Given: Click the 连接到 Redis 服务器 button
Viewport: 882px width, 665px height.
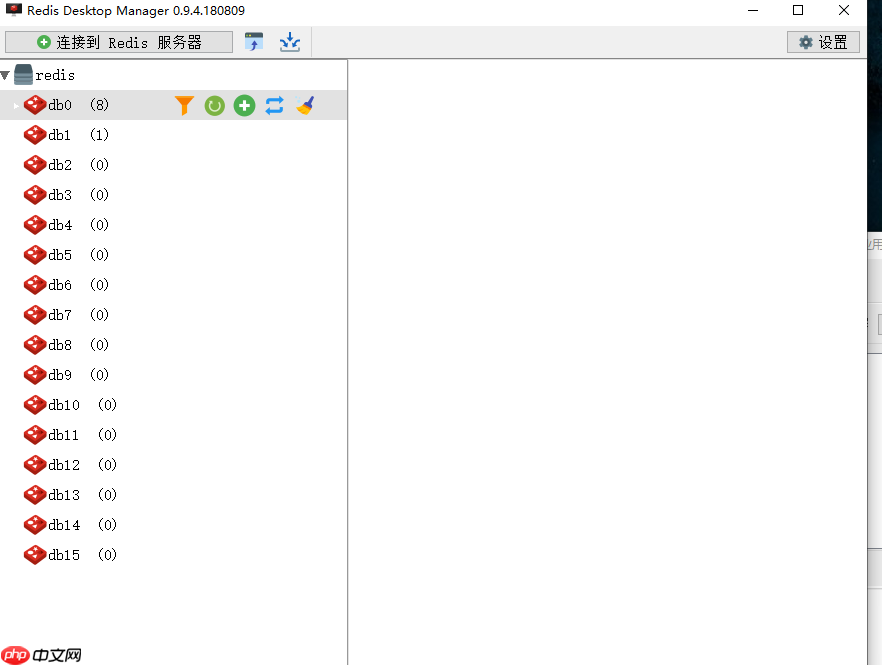Looking at the screenshot, I should tap(119, 42).
